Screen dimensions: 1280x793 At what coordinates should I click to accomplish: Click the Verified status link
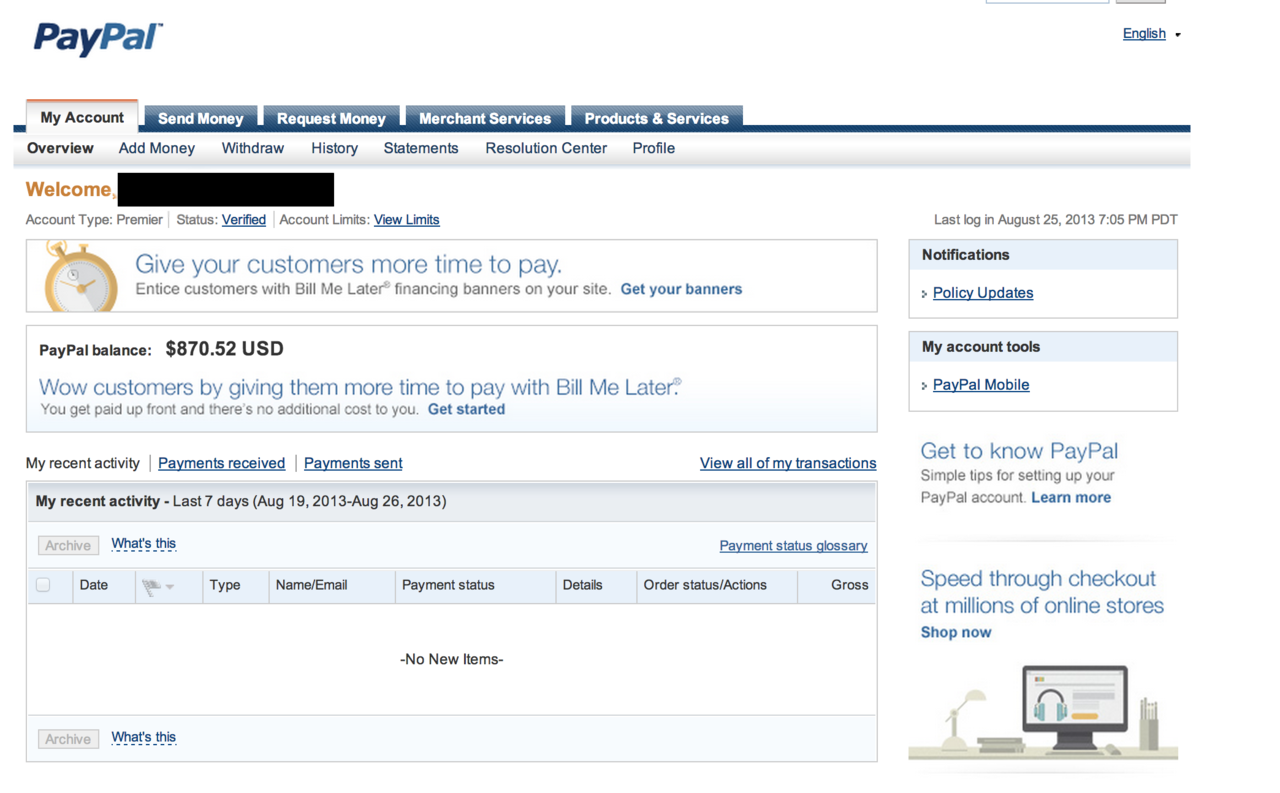click(x=244, y=220)
